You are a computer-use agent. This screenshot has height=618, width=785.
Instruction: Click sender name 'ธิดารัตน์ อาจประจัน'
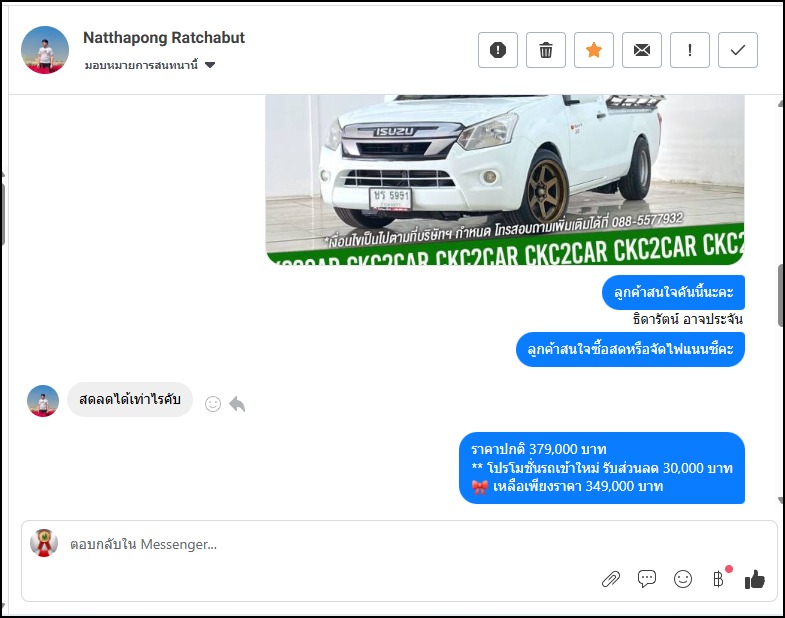687,319
